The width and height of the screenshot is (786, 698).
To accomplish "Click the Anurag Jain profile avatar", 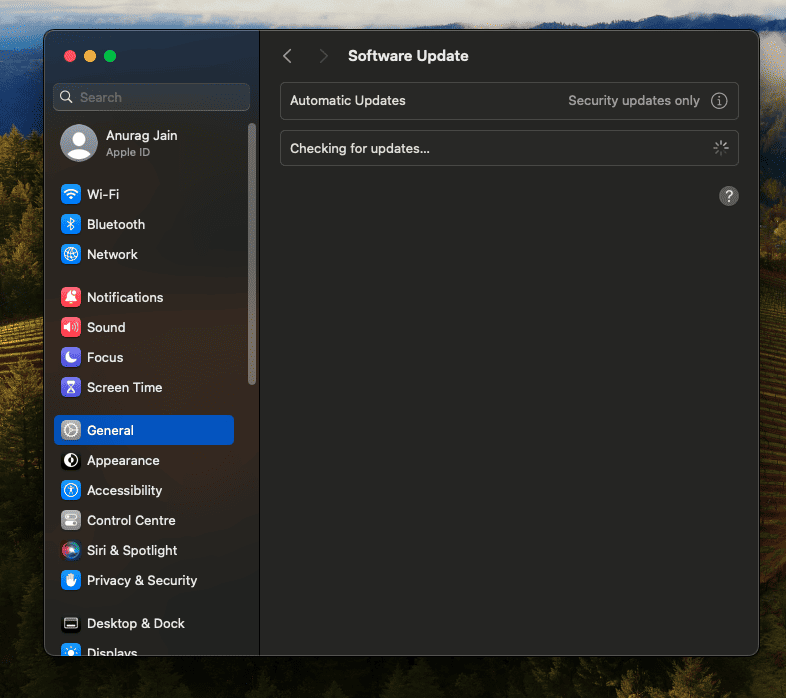I will tap(79, 143).
